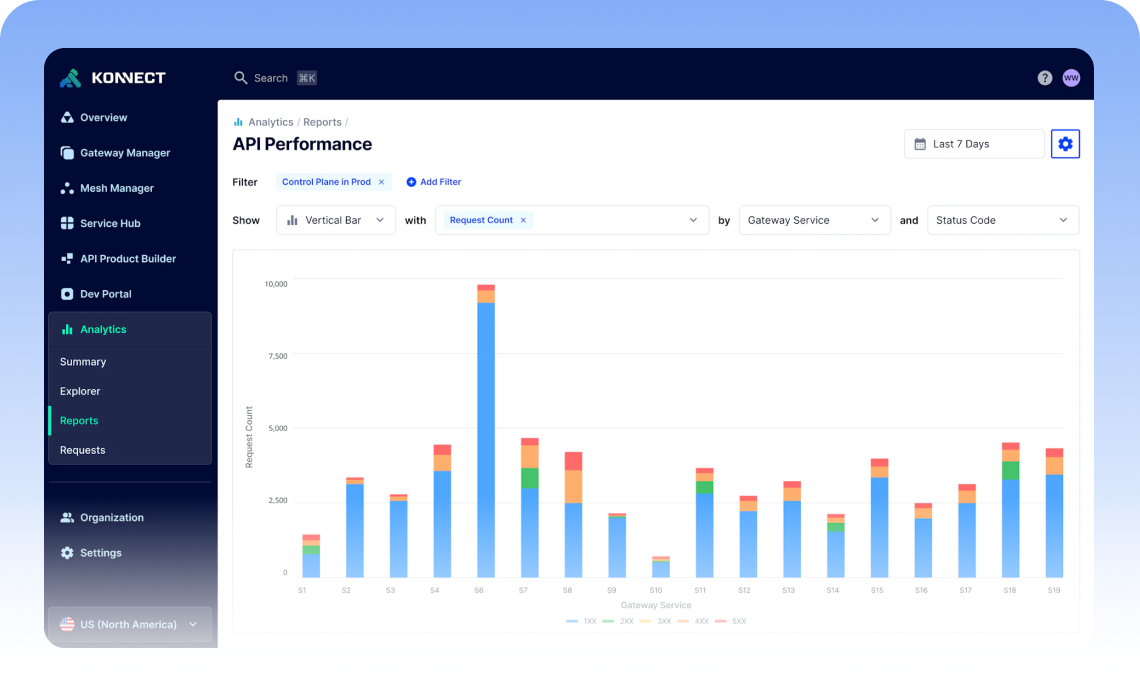The width and height of the screenshot is (1140, 700).
Task: Expand the Status Code dropdown
Action: 1003,220
